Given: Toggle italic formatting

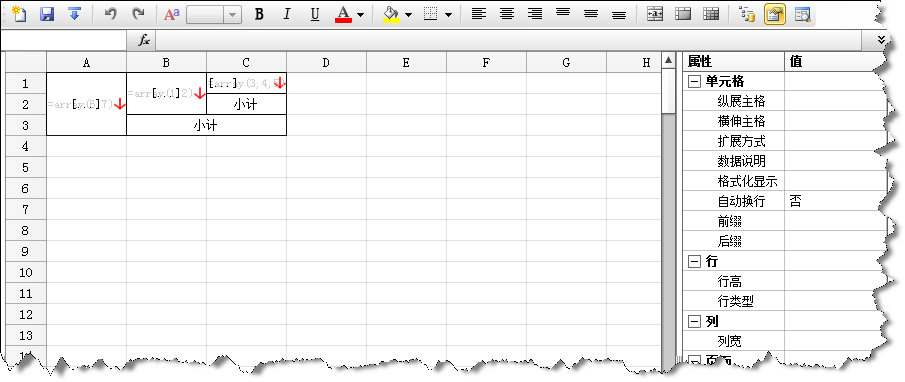Looking at the screenshot, I should click(287, 14).
